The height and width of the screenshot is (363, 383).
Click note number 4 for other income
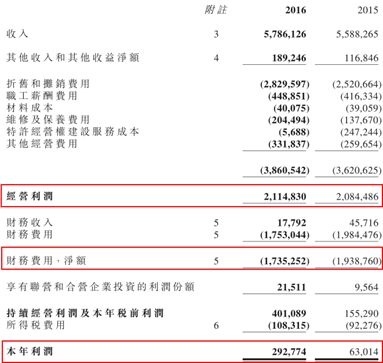216,58
